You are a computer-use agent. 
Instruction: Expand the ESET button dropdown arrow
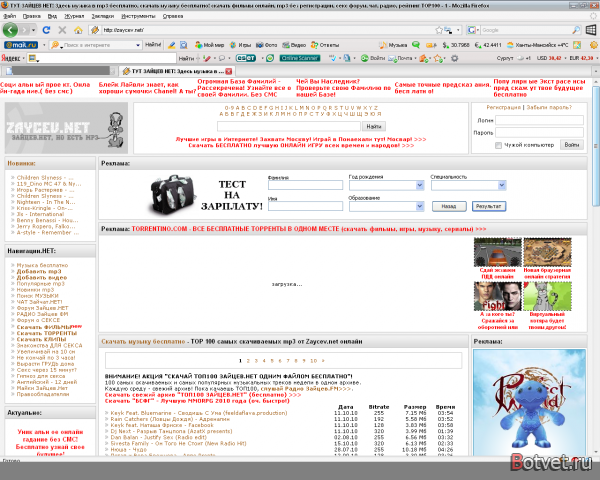click(x=262, y=58)
